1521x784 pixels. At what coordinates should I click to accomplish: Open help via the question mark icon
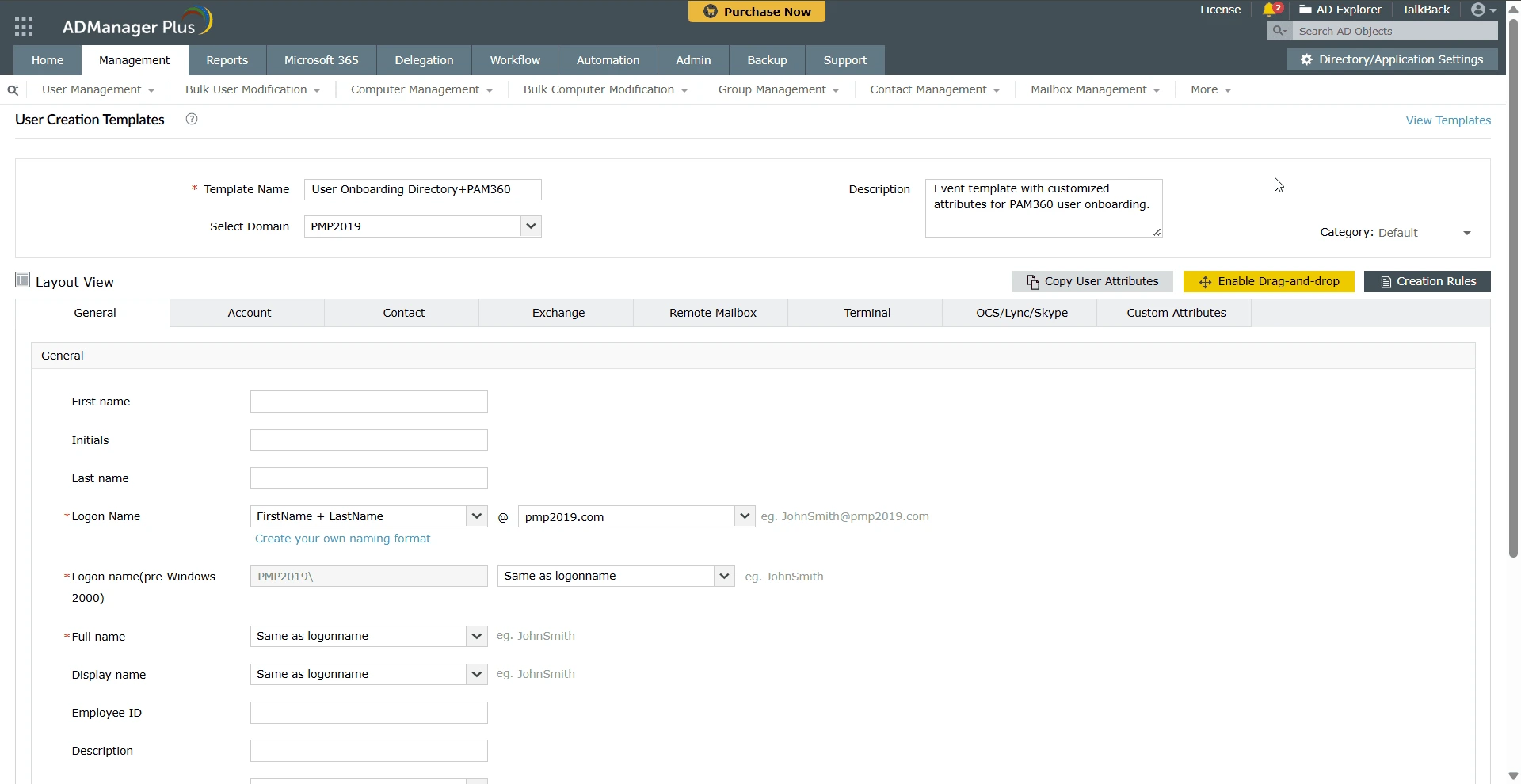[190, 119]
